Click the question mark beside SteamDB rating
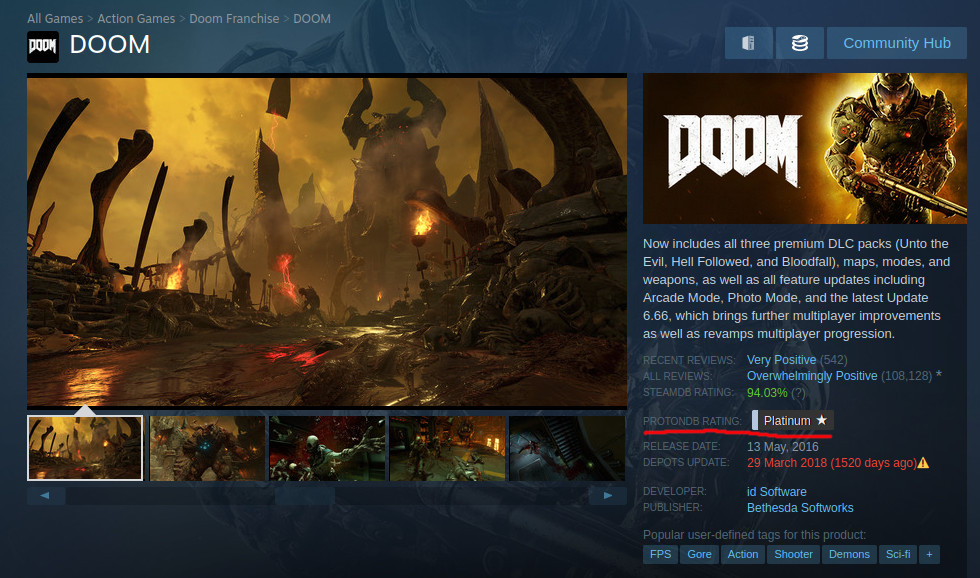 (799, 392)
